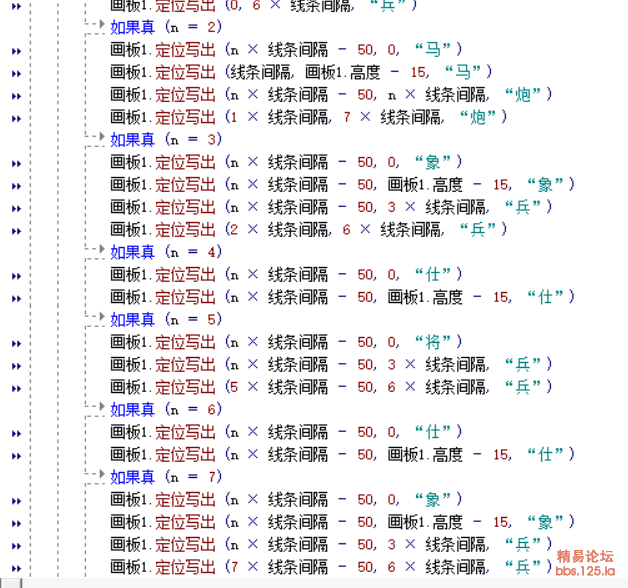The width and height of the screenshot is (628, 588).
Task: Click gutter arrow beside the 0, “马” line
Action: pyautogui.click(x=16, y=51)
